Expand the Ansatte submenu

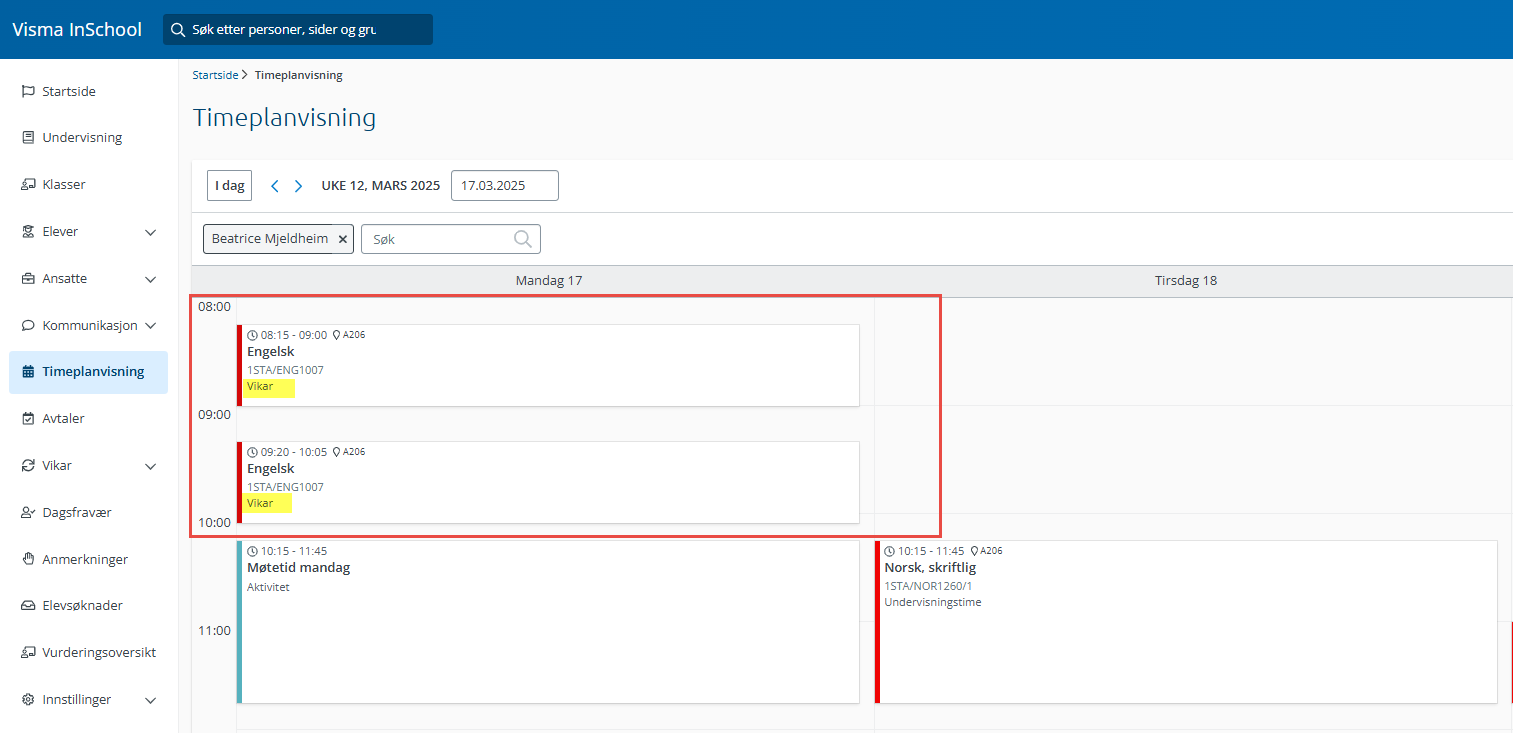point(151,279)
